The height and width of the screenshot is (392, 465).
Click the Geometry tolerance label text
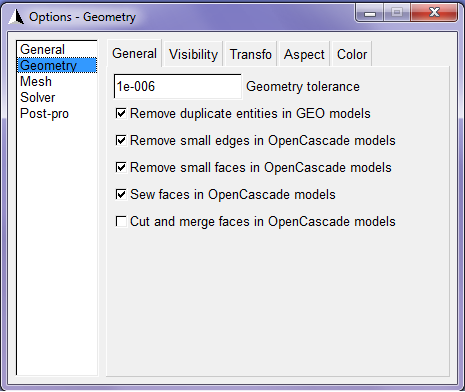[x=303, y=87]
